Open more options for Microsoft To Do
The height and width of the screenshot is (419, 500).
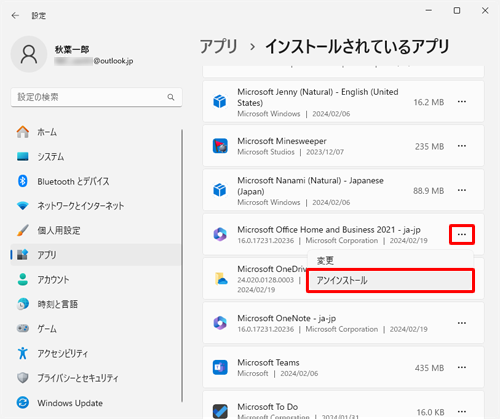pos(462,412)
